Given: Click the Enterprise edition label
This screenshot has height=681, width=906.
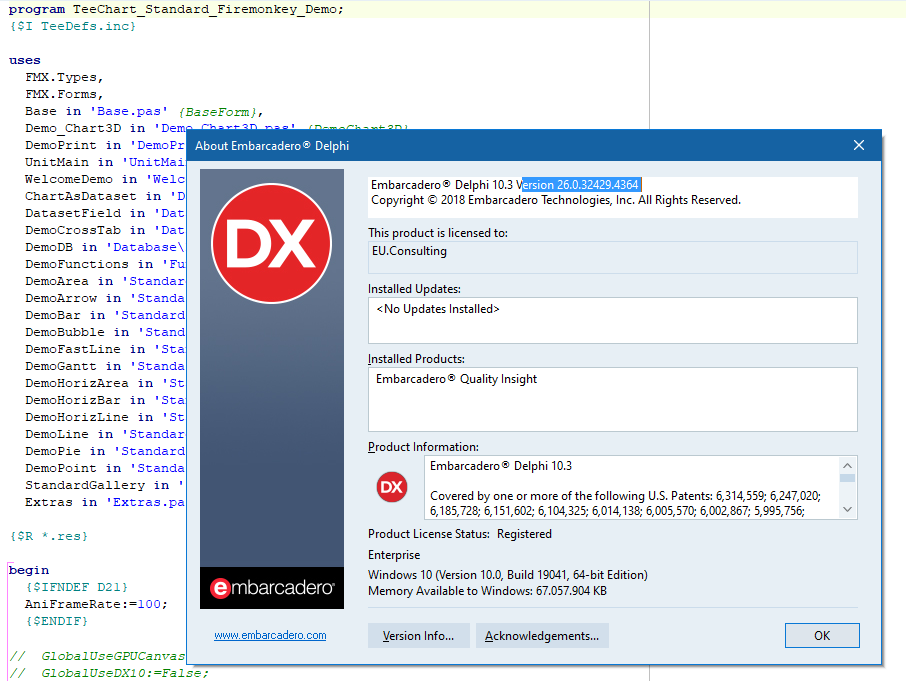Looking at the screenshot, I should [x=394, y=555].
